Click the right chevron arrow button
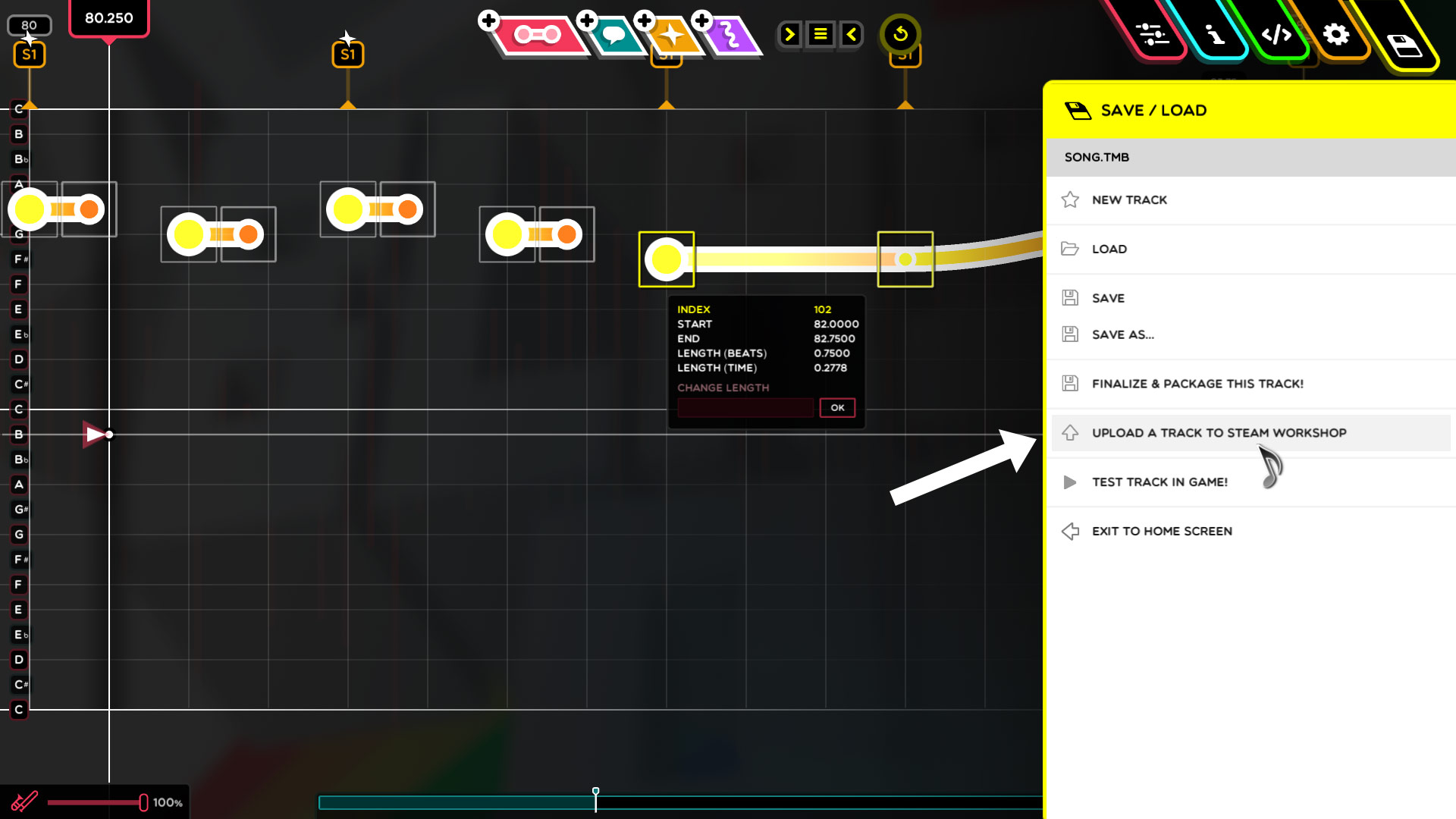This screenshot has width=1456, height=819. pyautogui.click(x=789, y=34)
